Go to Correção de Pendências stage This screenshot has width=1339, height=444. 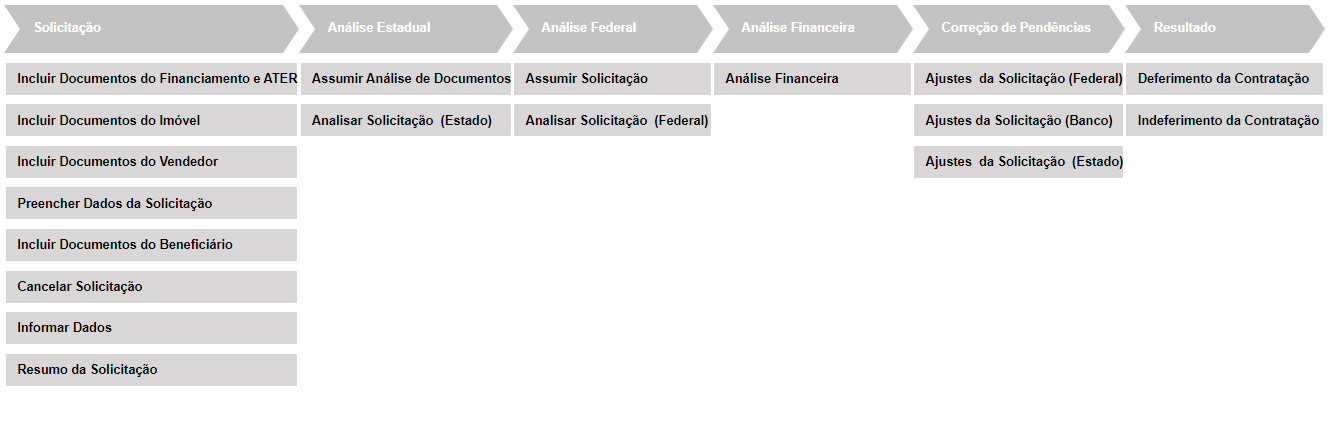click(1016, 28)
